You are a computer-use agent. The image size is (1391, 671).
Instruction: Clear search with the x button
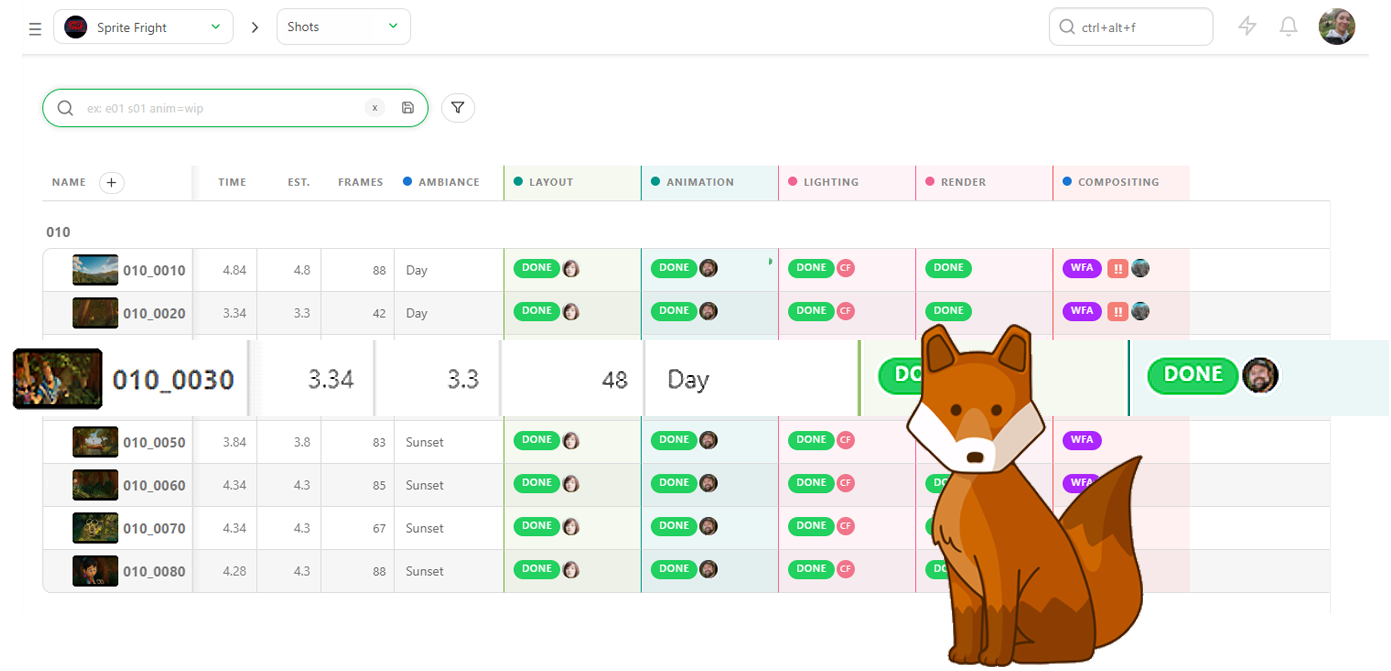coord(375,108)
